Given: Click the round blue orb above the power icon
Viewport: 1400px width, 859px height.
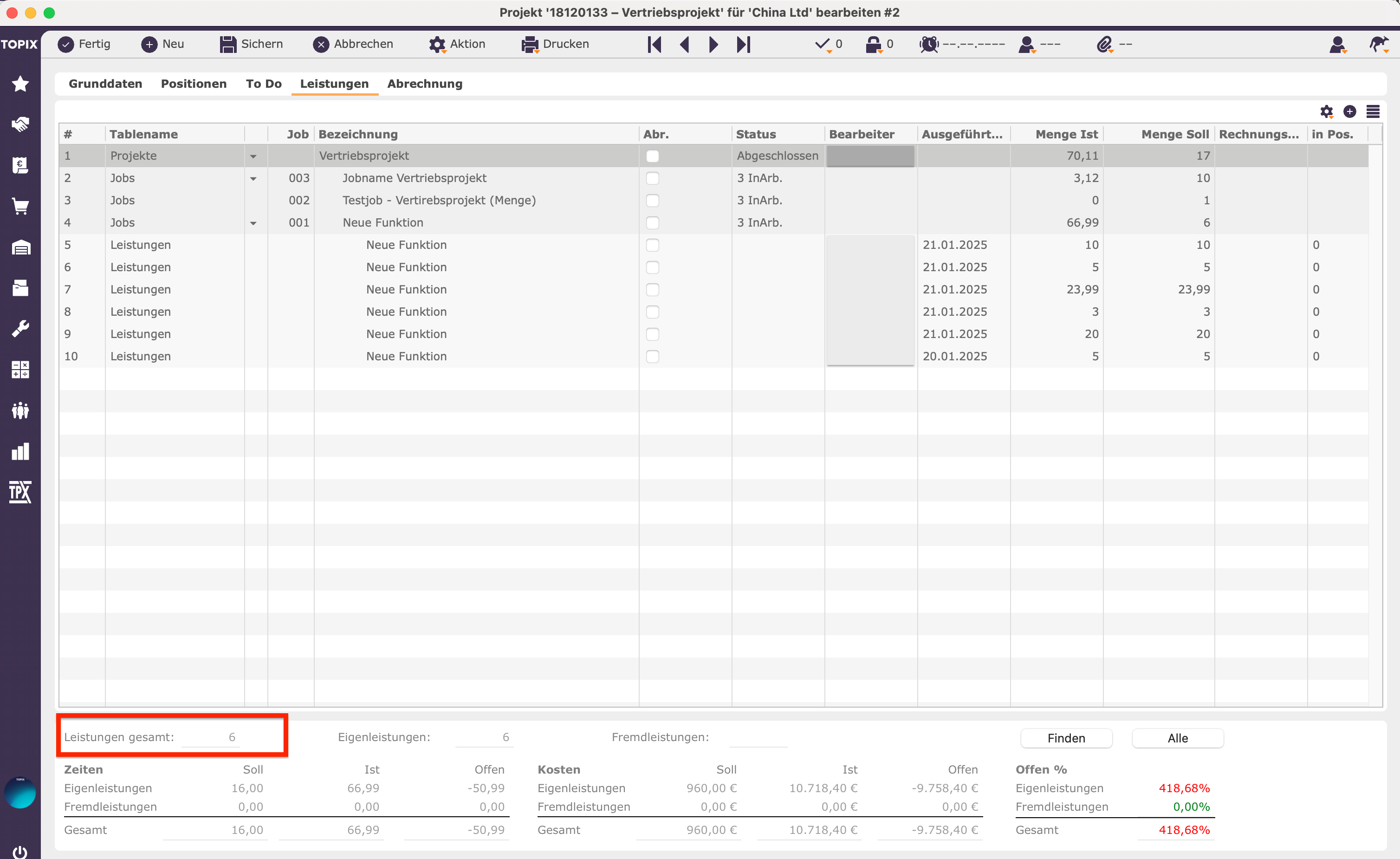Looking at the screenshot, I should [x=20, y=793].
